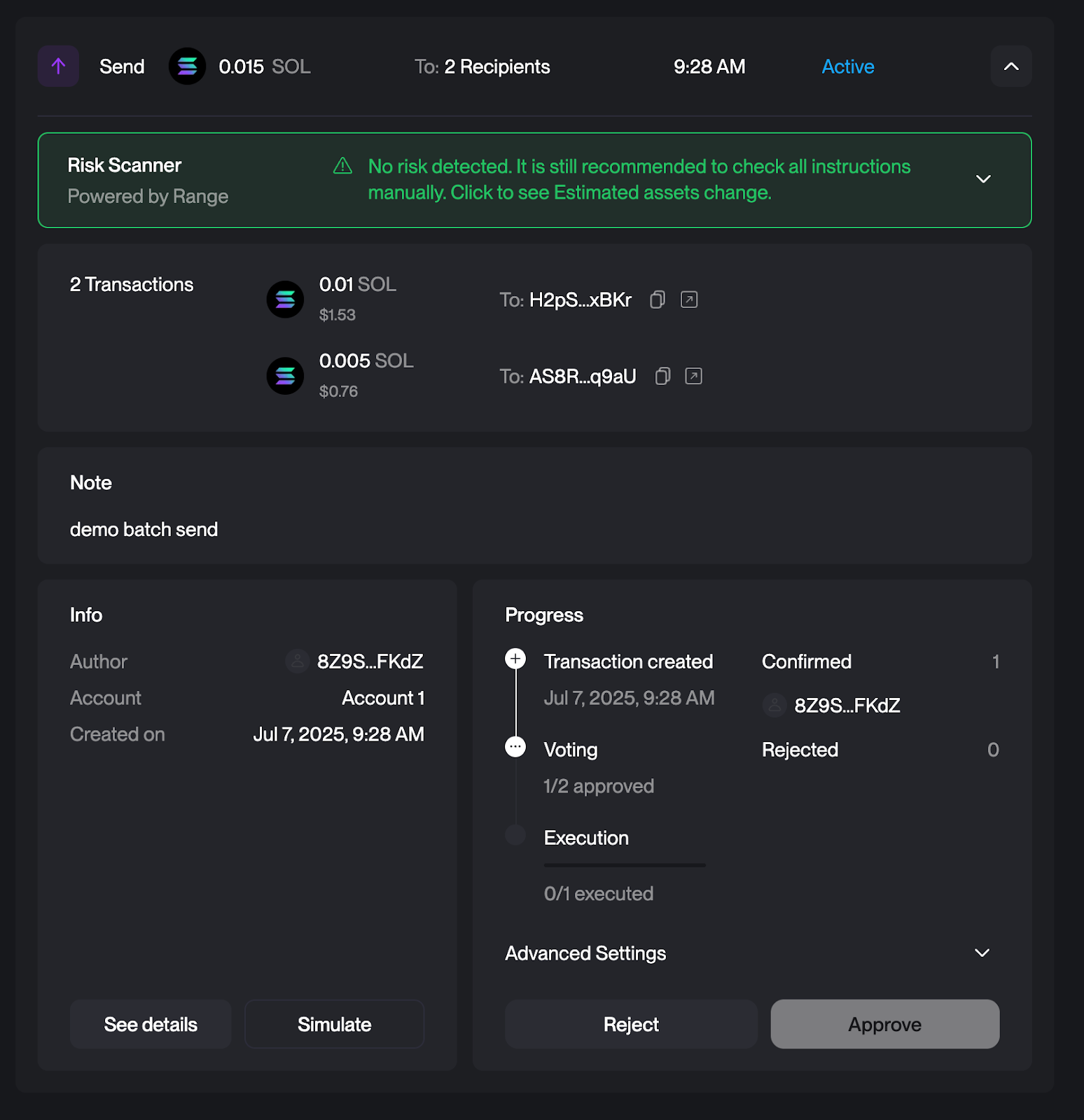Viewport: 1084px width, 1120px height.
Task: Click Powered by Range text
Action: coord(148,196)
